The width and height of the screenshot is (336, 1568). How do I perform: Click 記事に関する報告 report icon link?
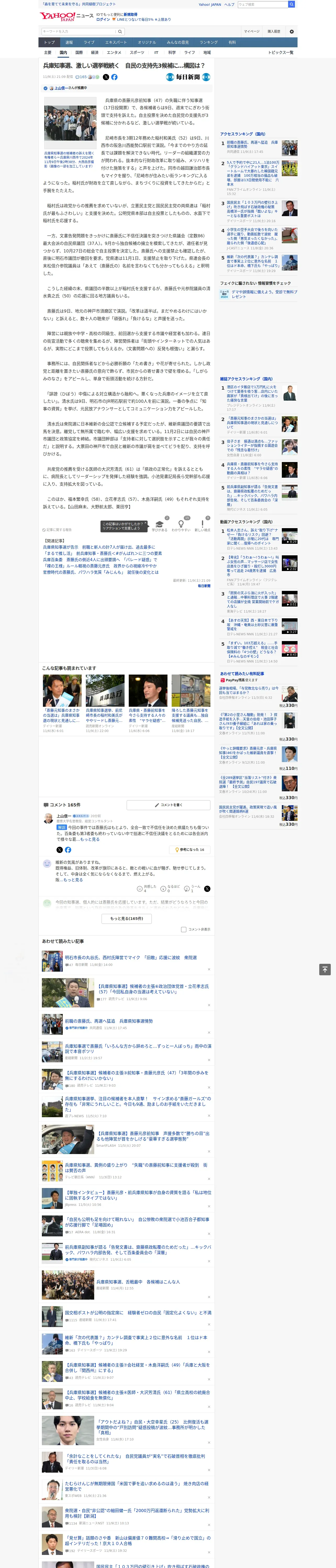[x=57, y=529]
